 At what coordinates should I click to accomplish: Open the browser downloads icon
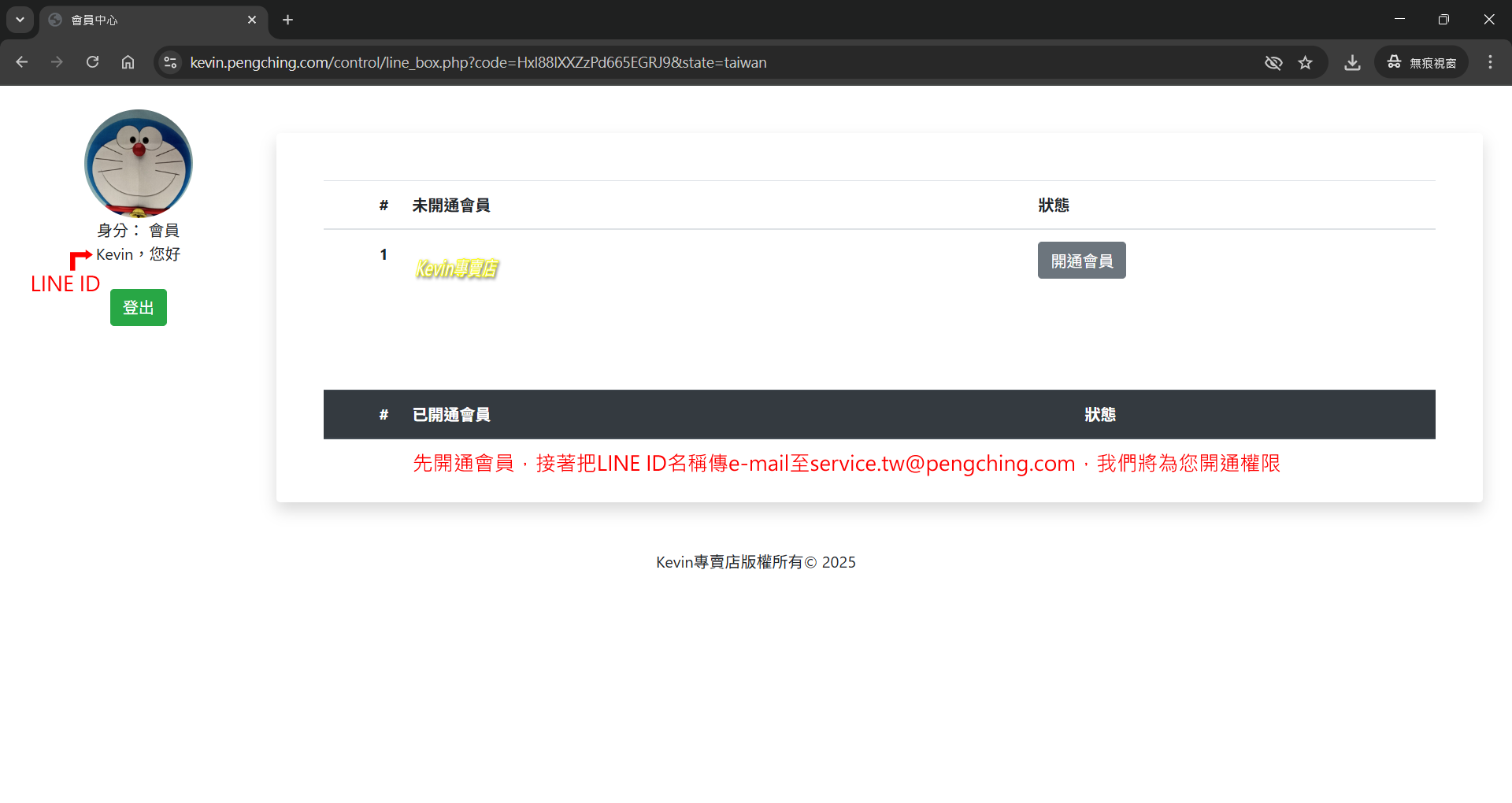point(1352,62)
